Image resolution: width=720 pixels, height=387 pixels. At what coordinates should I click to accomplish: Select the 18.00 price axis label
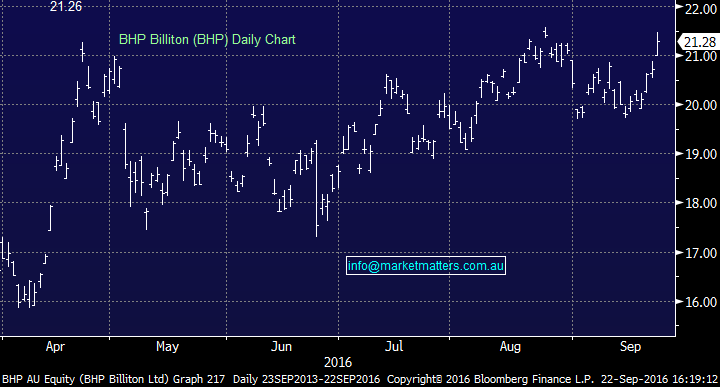tap(701, 203)
